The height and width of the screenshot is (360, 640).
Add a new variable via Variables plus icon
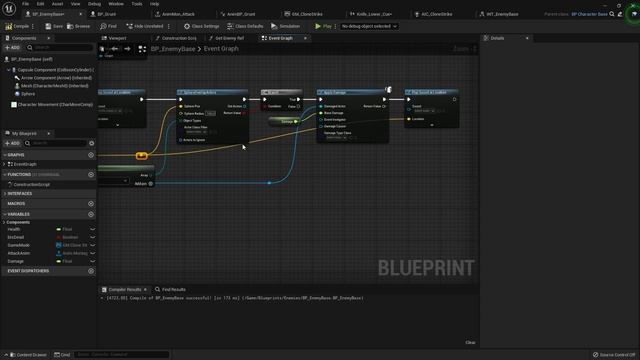click(91, 214)
